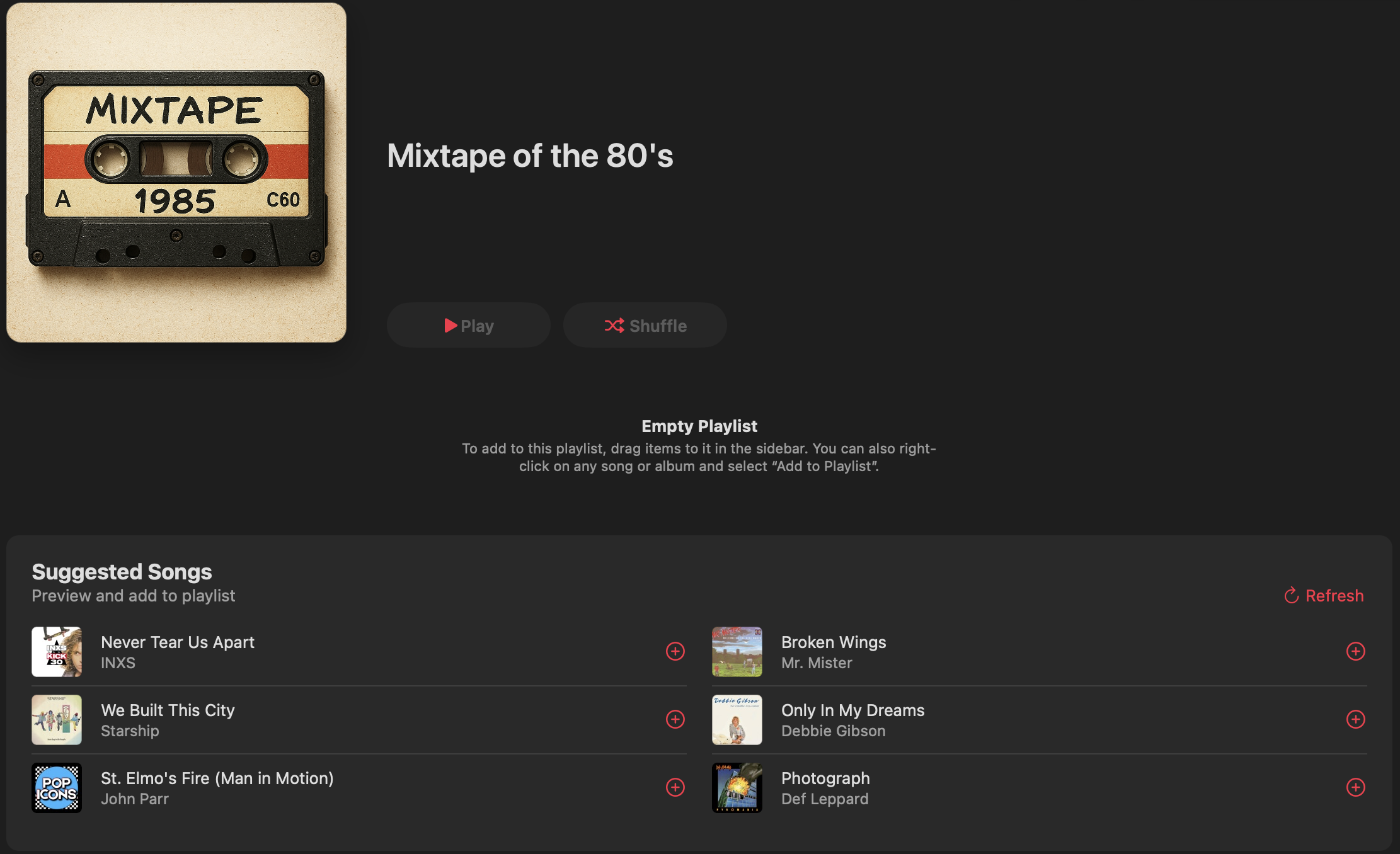The height and width of the screenshot is (854, 1400).
Task: Add Photograph by Def Leppard to playlist
Action: 1355,787
